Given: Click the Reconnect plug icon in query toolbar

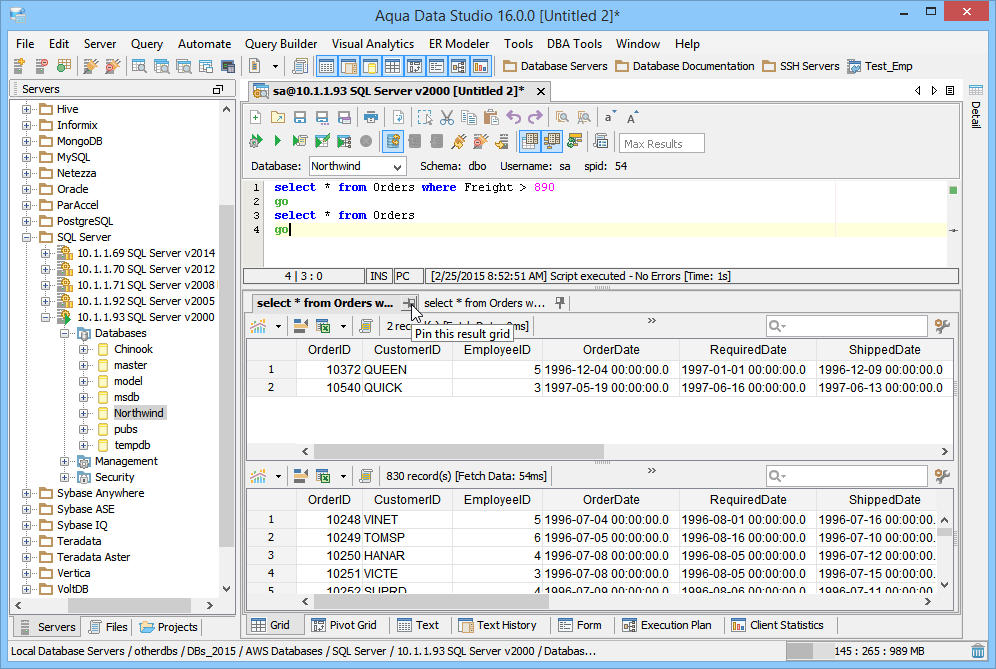Looking at the screenshot, I should tap(459, 141).
